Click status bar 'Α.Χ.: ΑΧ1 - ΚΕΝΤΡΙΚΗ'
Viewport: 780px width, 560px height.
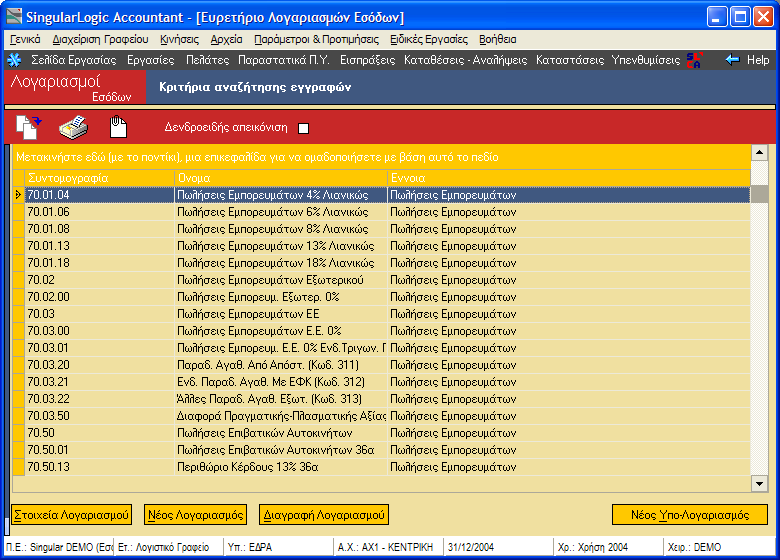[388, 547]
